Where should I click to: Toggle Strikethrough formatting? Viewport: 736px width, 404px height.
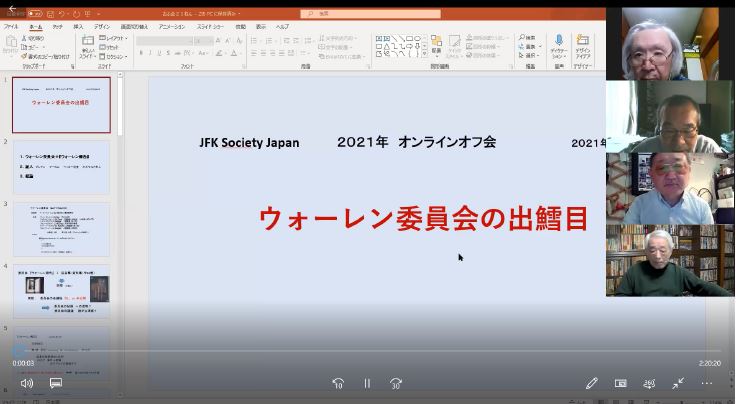[177, 53]
